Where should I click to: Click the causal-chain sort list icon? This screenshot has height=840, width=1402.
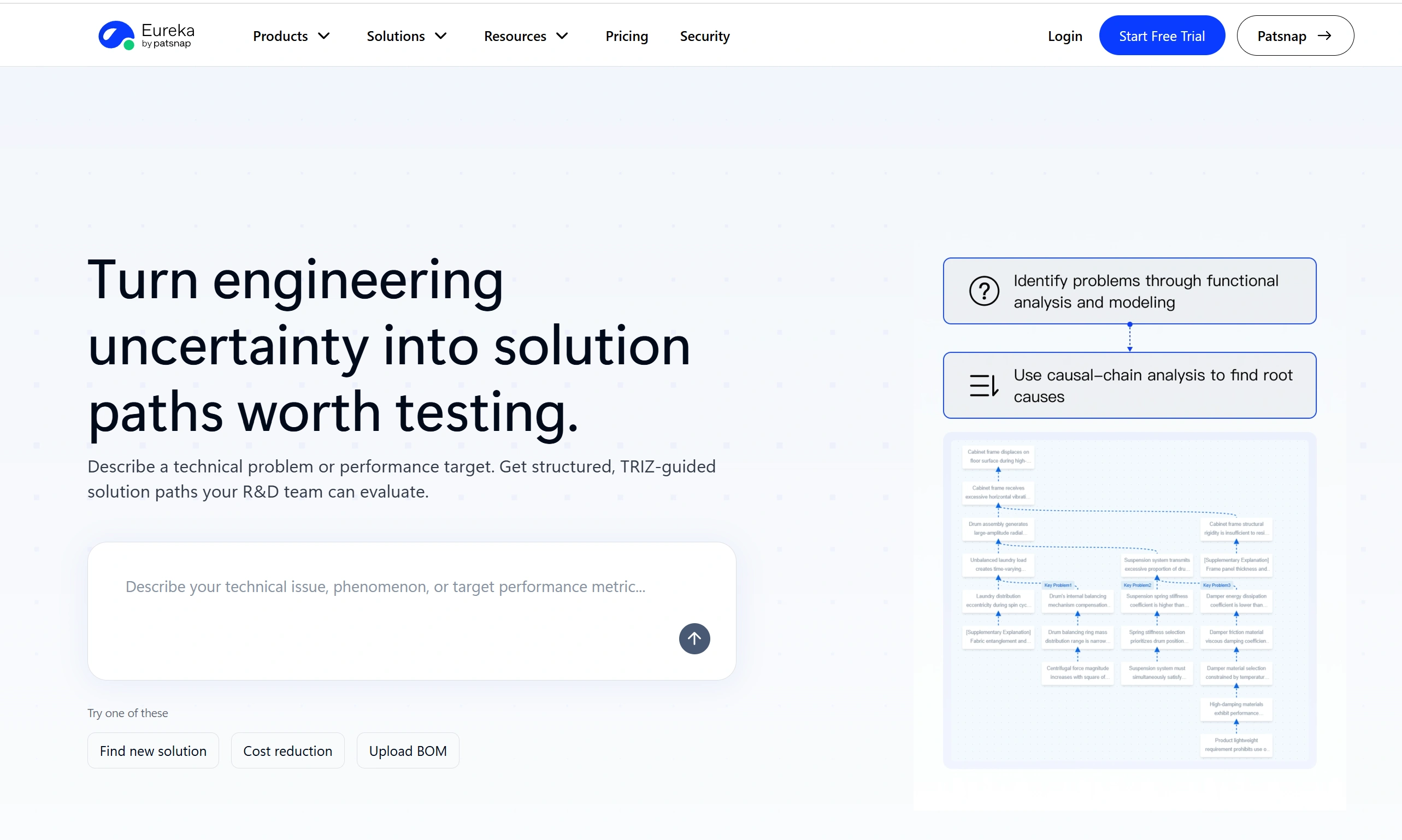pyautogui.click(x=983, y=386)
